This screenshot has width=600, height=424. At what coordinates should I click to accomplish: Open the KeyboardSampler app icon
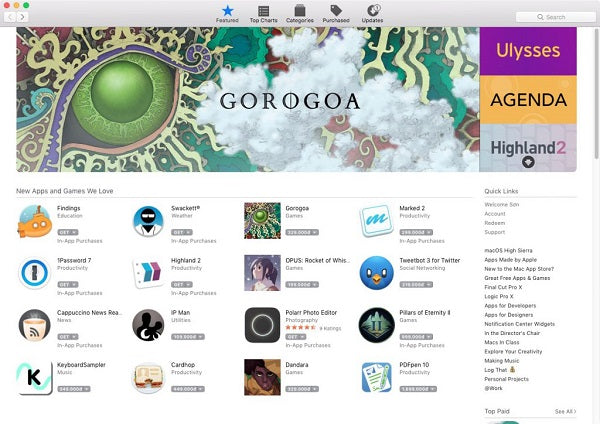35,377
